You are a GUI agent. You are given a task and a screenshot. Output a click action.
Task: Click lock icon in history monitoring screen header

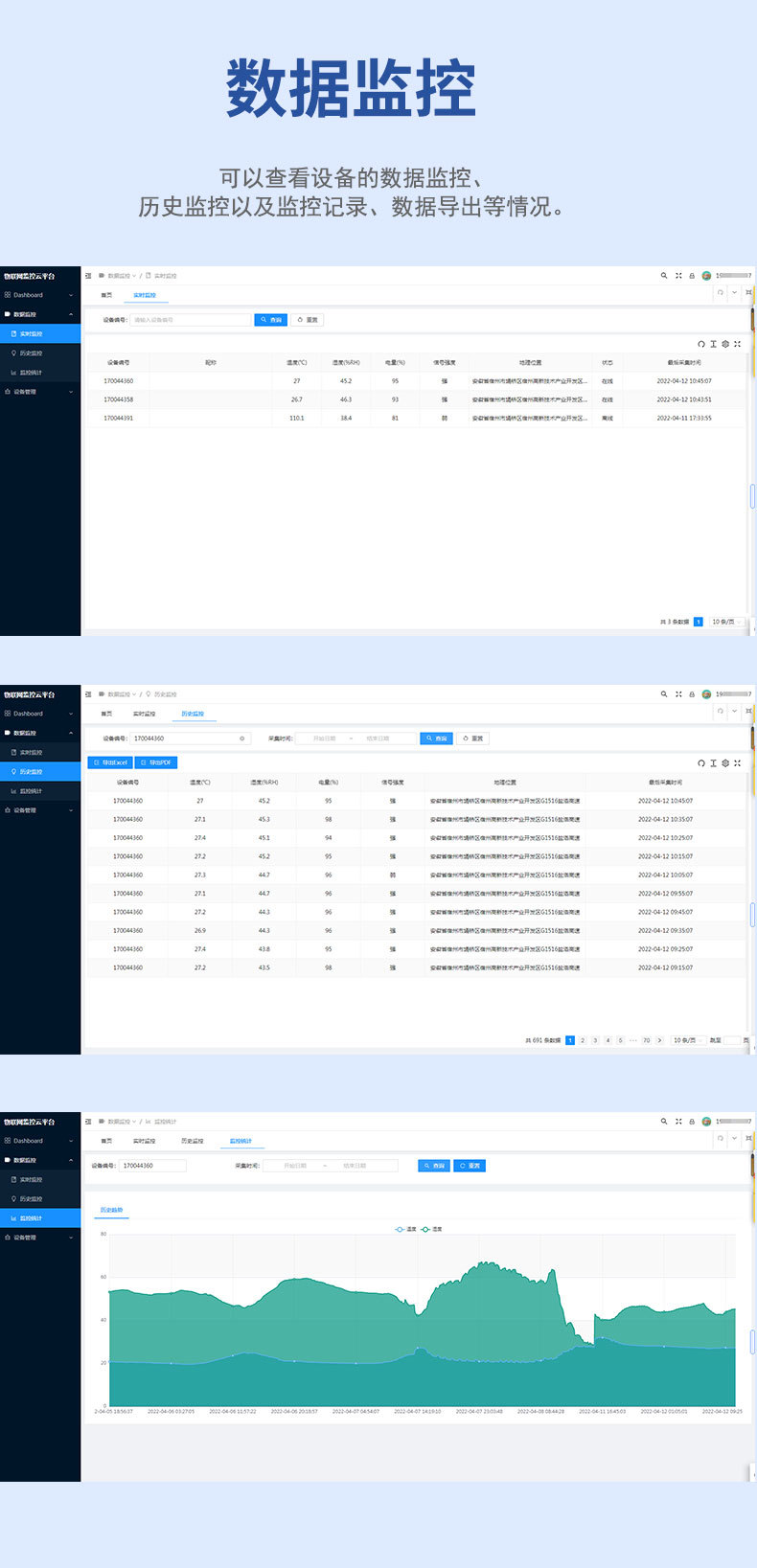pyautogui.click(x=692, y=694)
